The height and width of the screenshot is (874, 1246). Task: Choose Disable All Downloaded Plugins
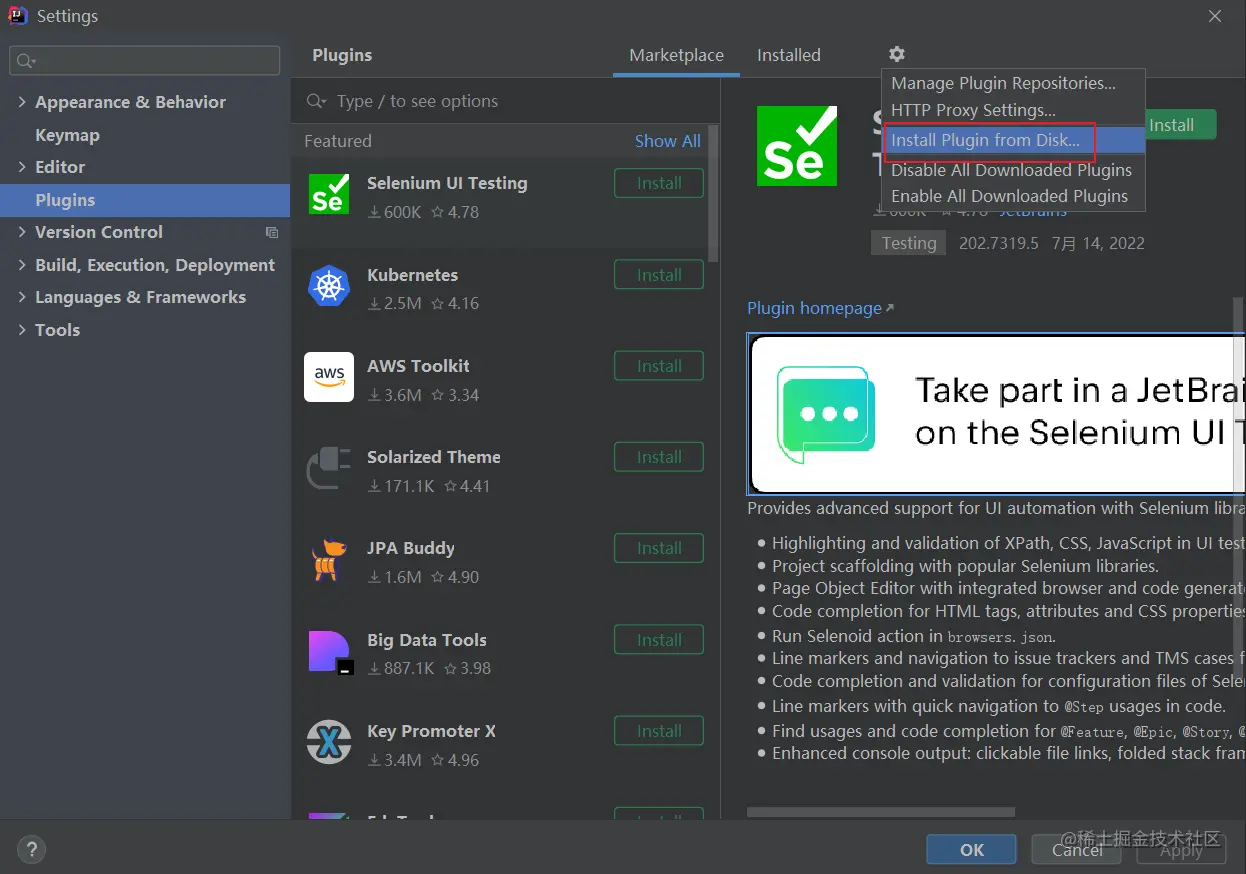click(x=1013, y=170)
